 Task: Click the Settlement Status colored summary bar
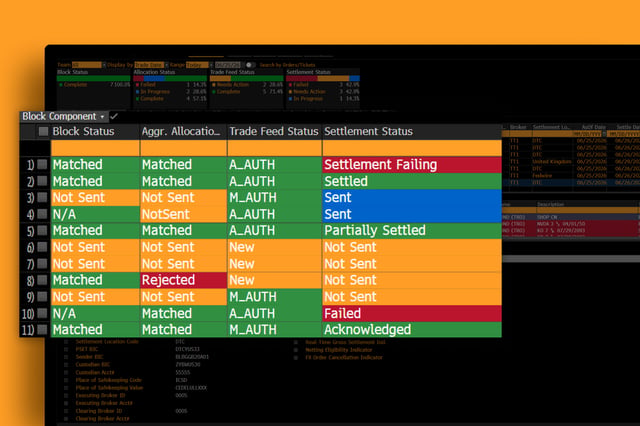tap(323, 78)
